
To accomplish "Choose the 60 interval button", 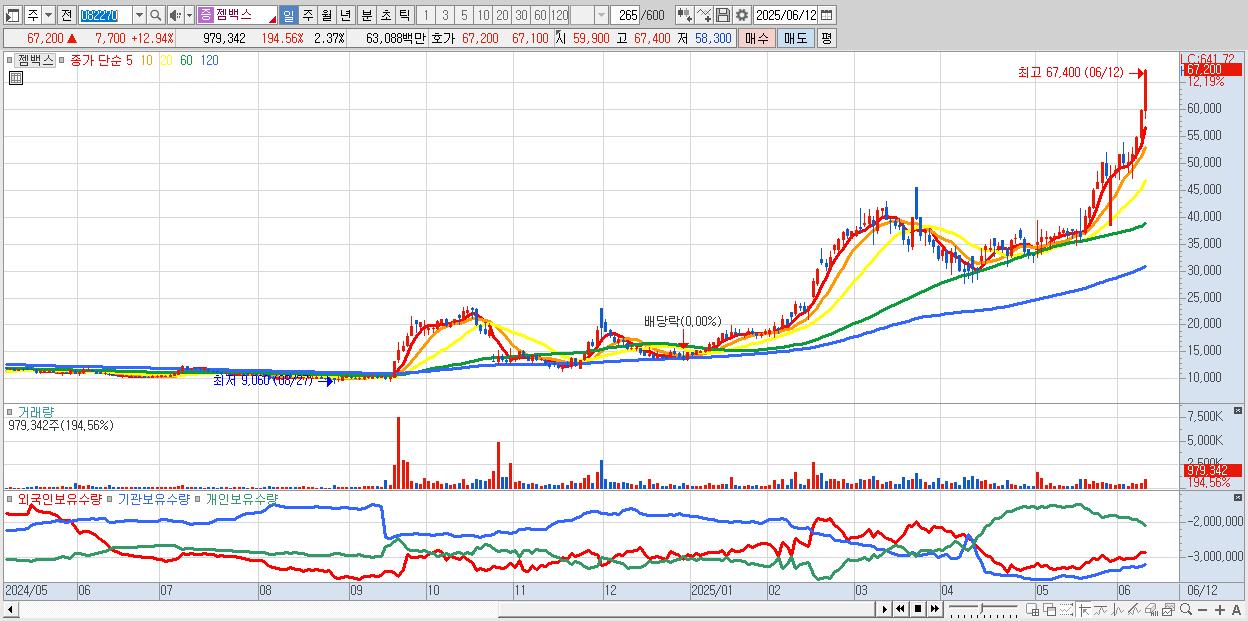I will tap(540, 15).
